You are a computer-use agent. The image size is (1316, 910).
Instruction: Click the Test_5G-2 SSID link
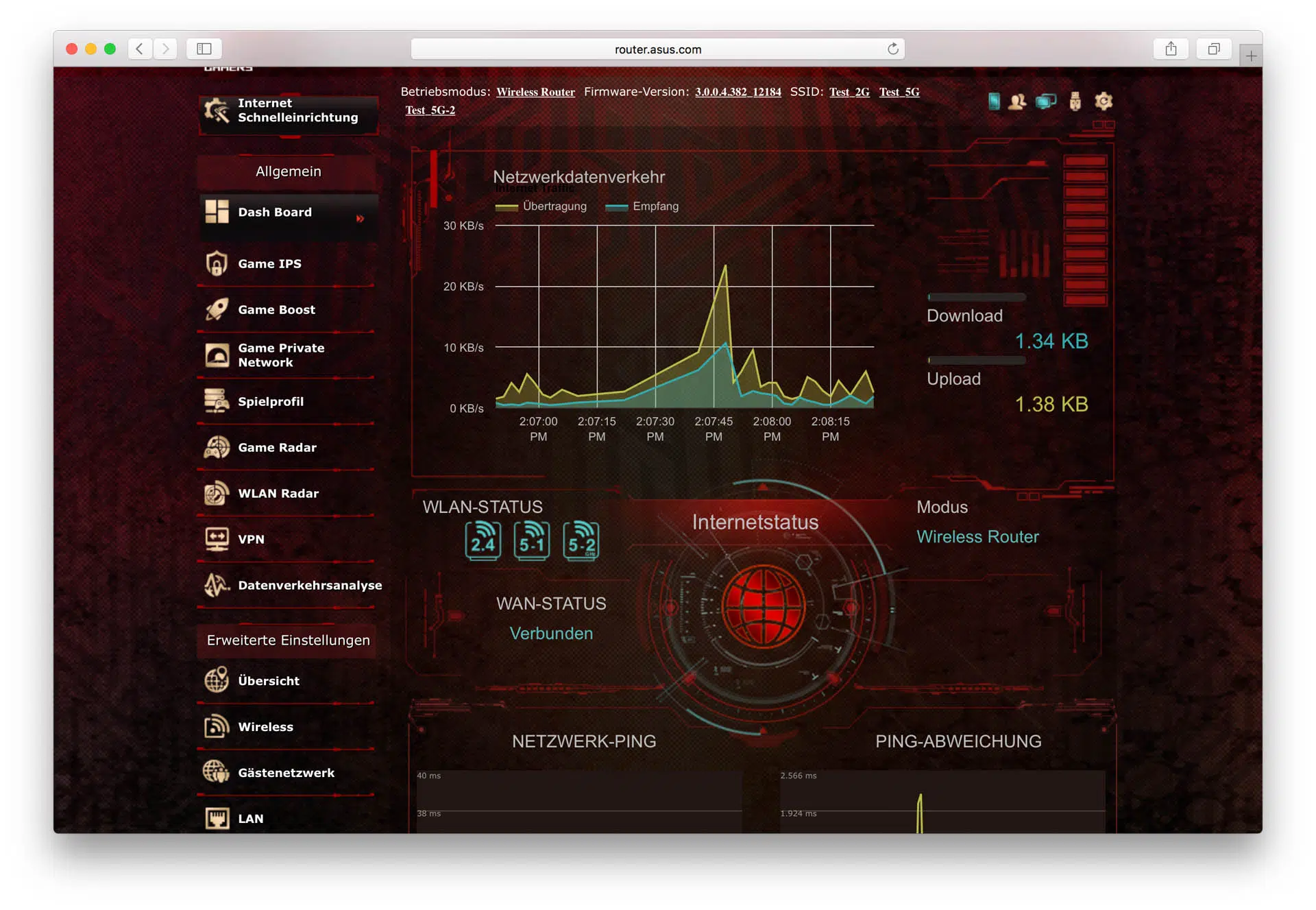click(430, 110)
